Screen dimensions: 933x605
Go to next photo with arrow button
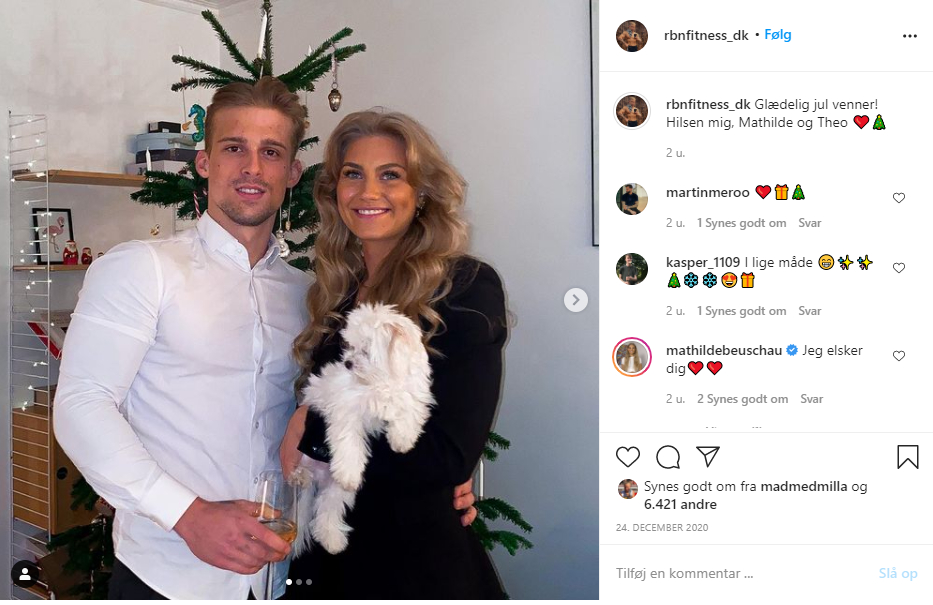[575, 300]
